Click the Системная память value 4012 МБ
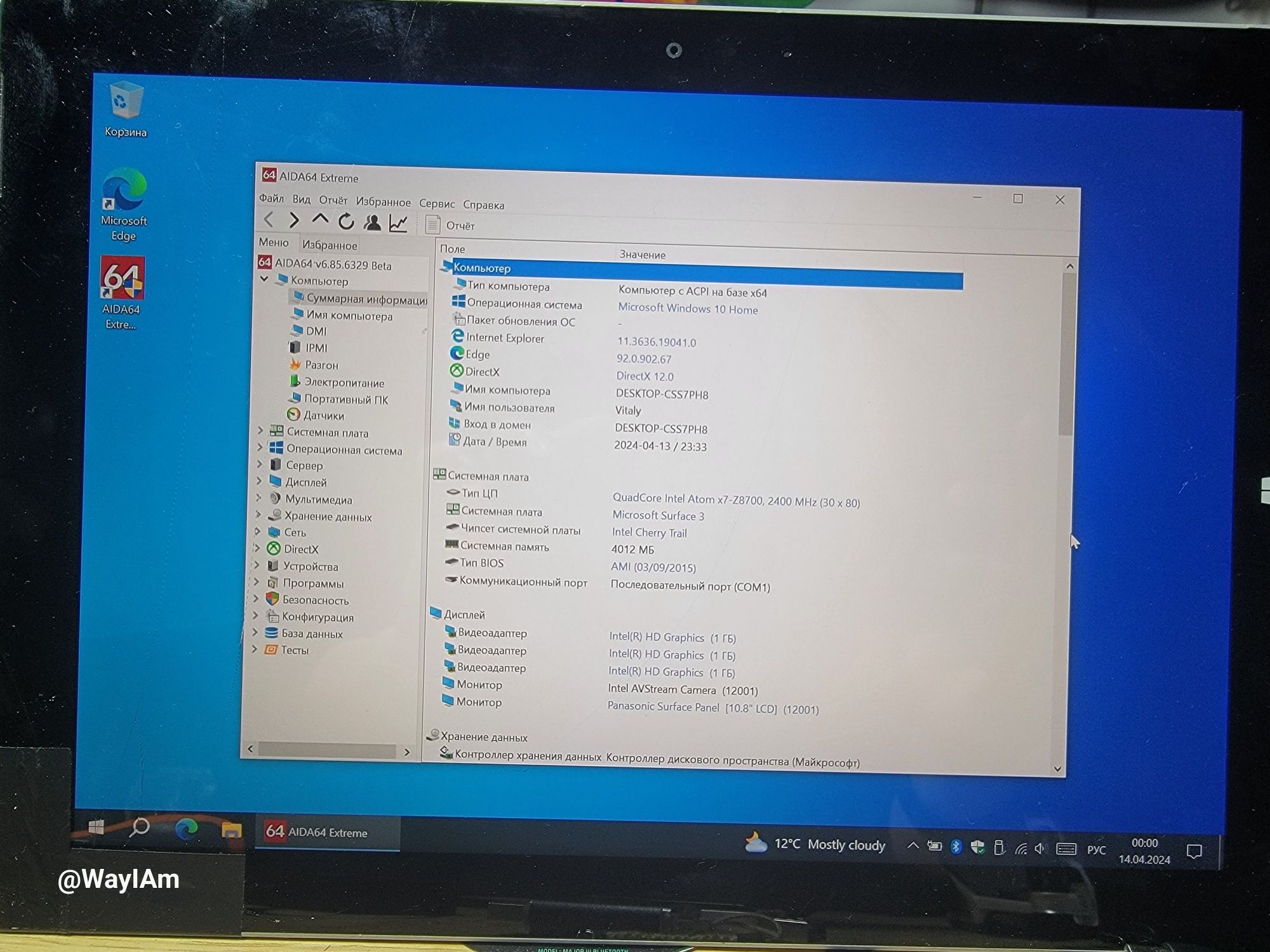 point(632,550)
